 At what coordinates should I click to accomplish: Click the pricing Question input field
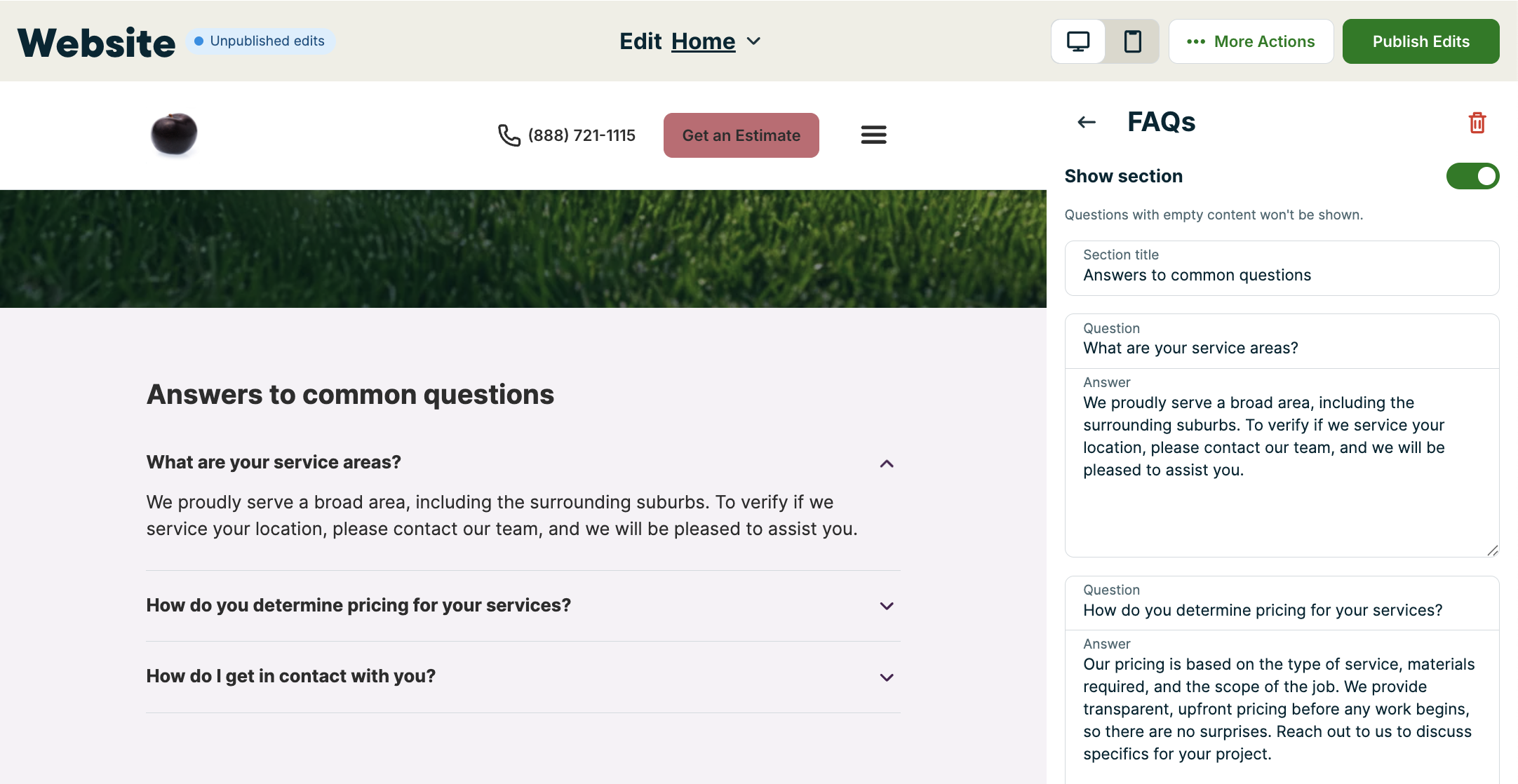(x=1281, y=610)
